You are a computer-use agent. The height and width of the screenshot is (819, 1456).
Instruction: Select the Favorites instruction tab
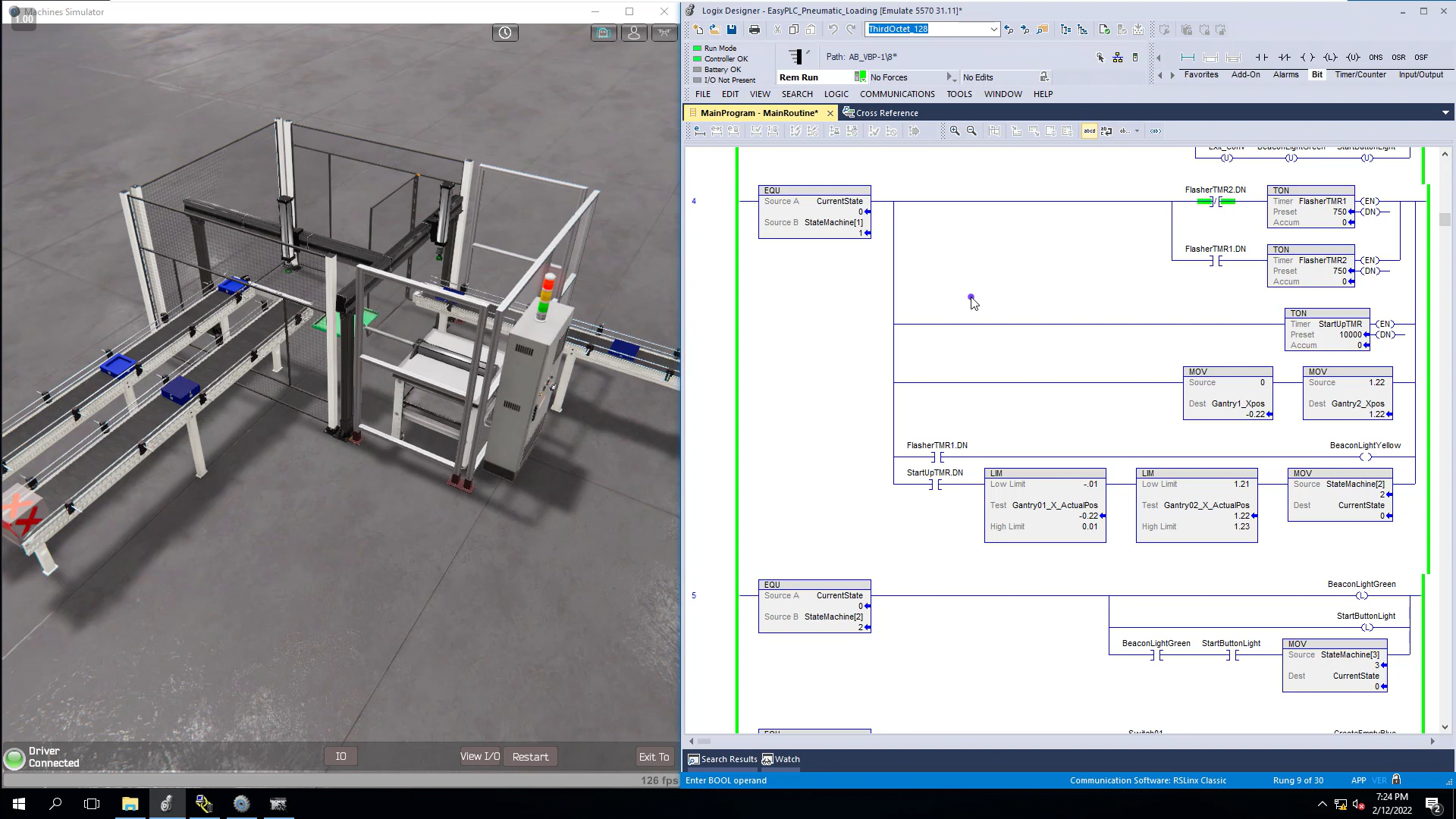[1201, 74]
